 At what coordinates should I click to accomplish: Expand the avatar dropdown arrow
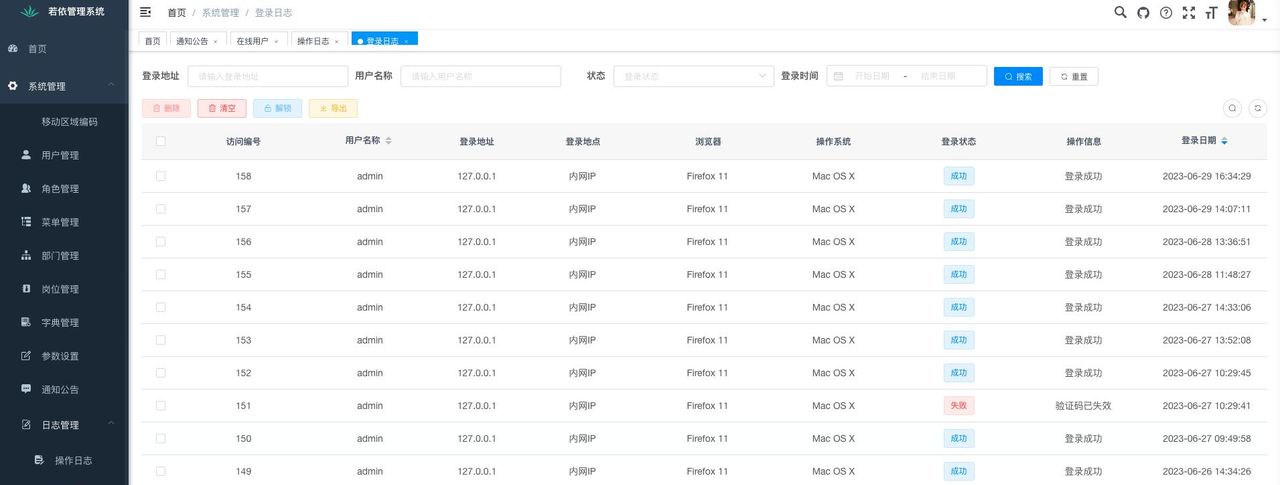tap(1264, 20)
